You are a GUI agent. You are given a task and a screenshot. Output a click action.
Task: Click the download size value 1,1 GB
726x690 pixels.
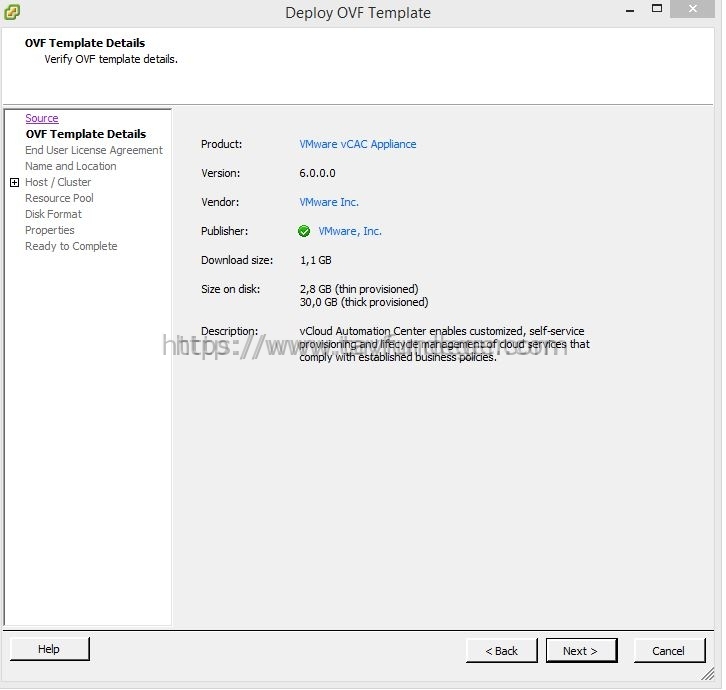(x=316, y=260)
